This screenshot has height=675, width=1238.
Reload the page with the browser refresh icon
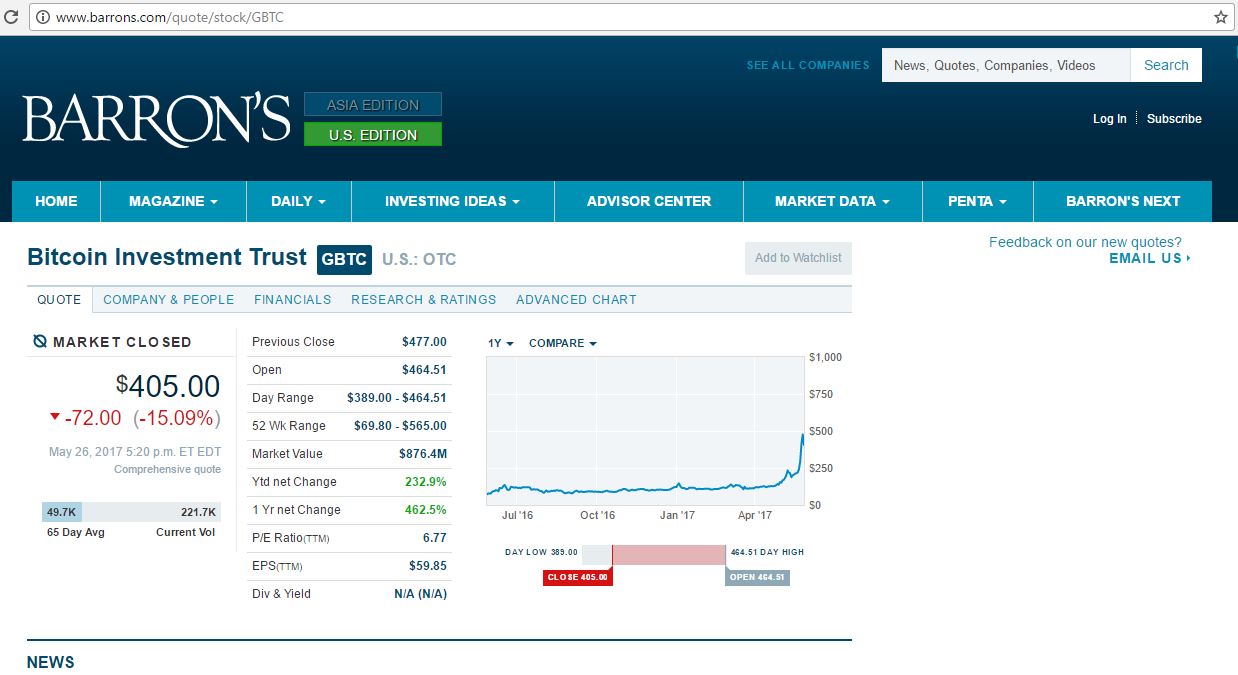tap(12, 17)
